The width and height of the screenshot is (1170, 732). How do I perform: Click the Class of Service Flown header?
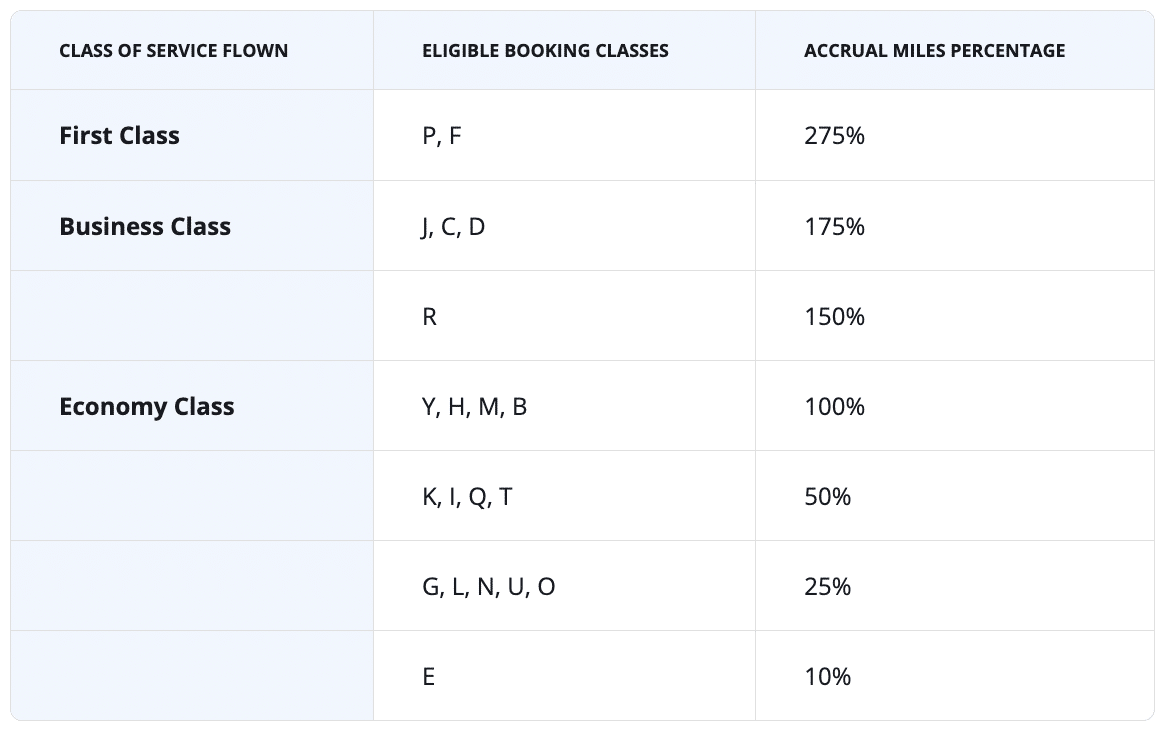point(173,51)
